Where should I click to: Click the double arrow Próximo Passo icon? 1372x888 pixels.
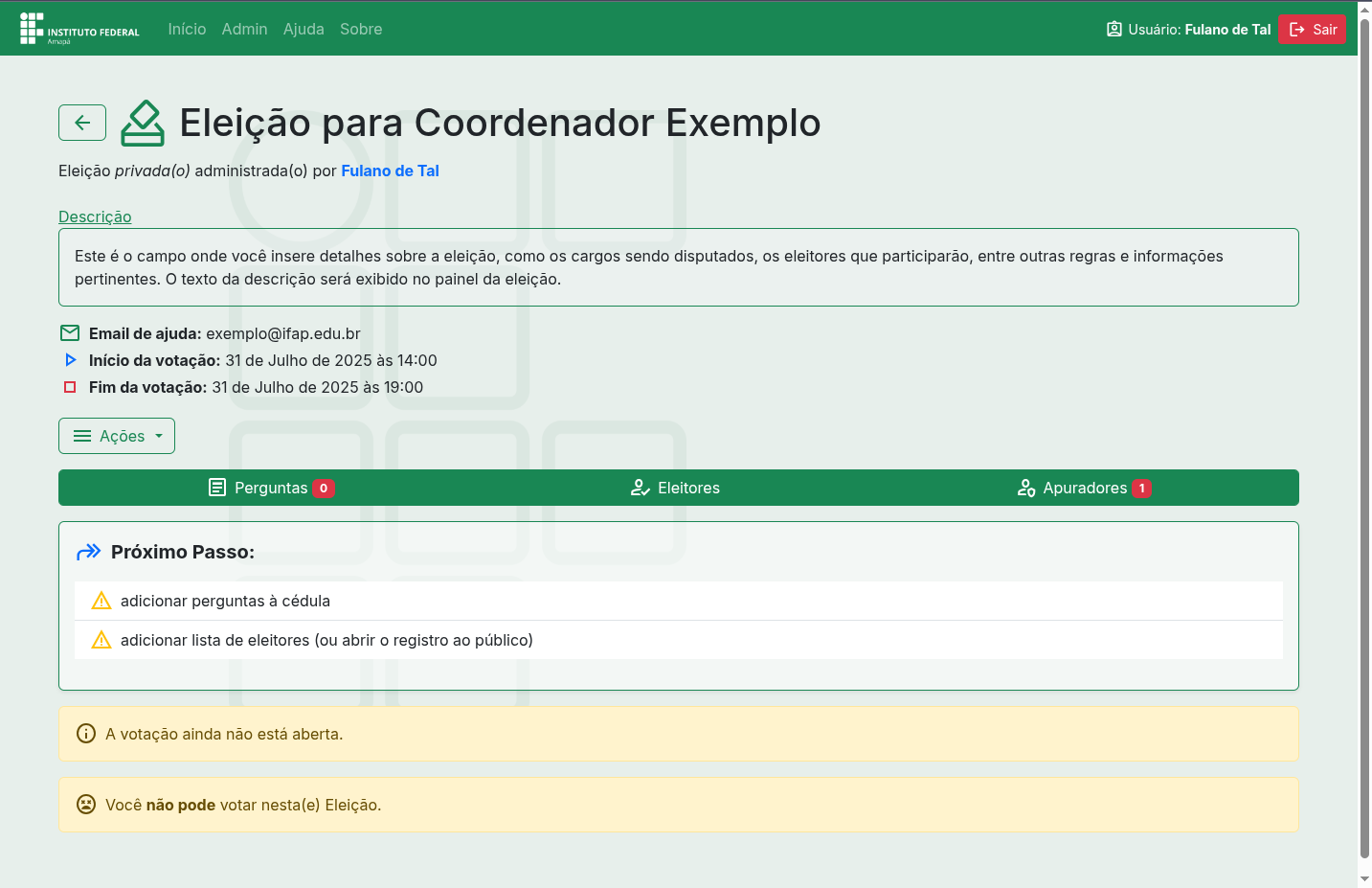[x=88, y=552]
